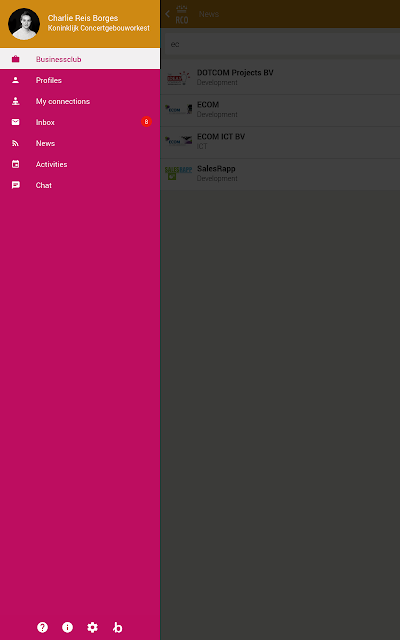Click the chat bubble icon
The height and width of the screenshot is (640, 400).
16,185
